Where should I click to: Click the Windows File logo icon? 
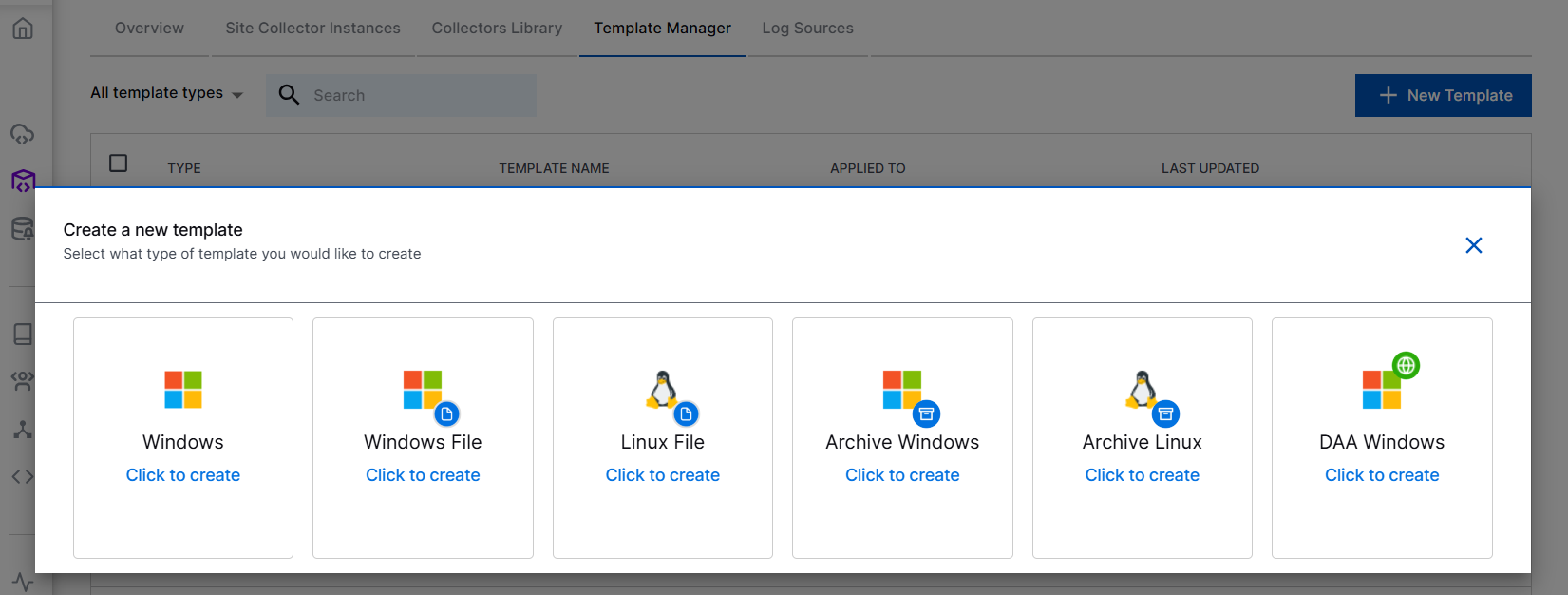(x=423, y=390)
